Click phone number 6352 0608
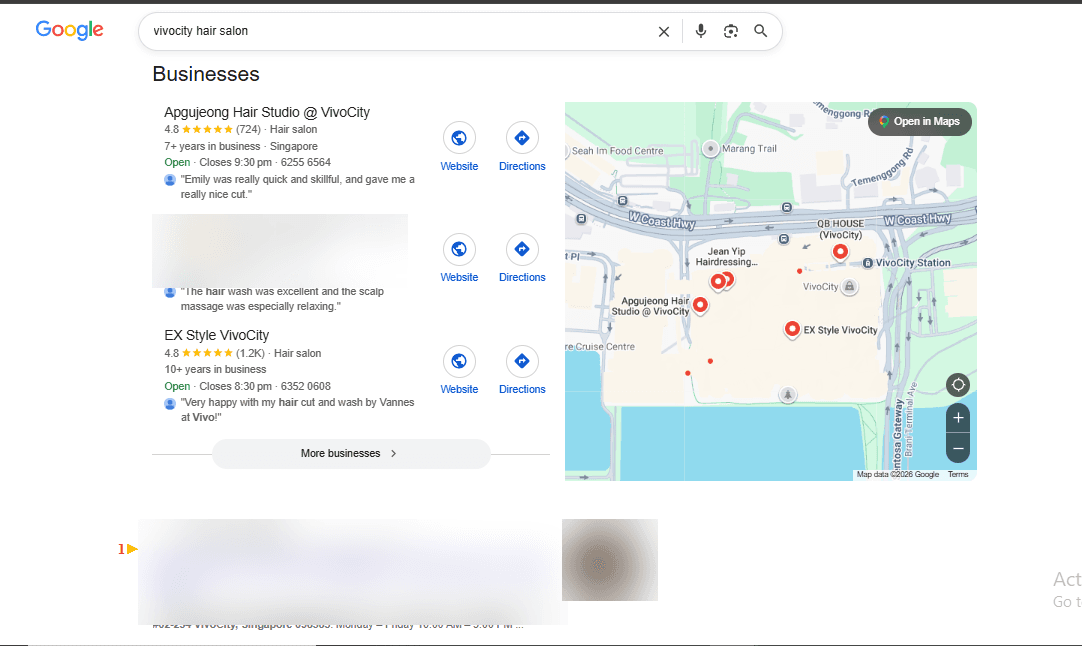This screenshot has height=646, width=1082. coord(306,386)
